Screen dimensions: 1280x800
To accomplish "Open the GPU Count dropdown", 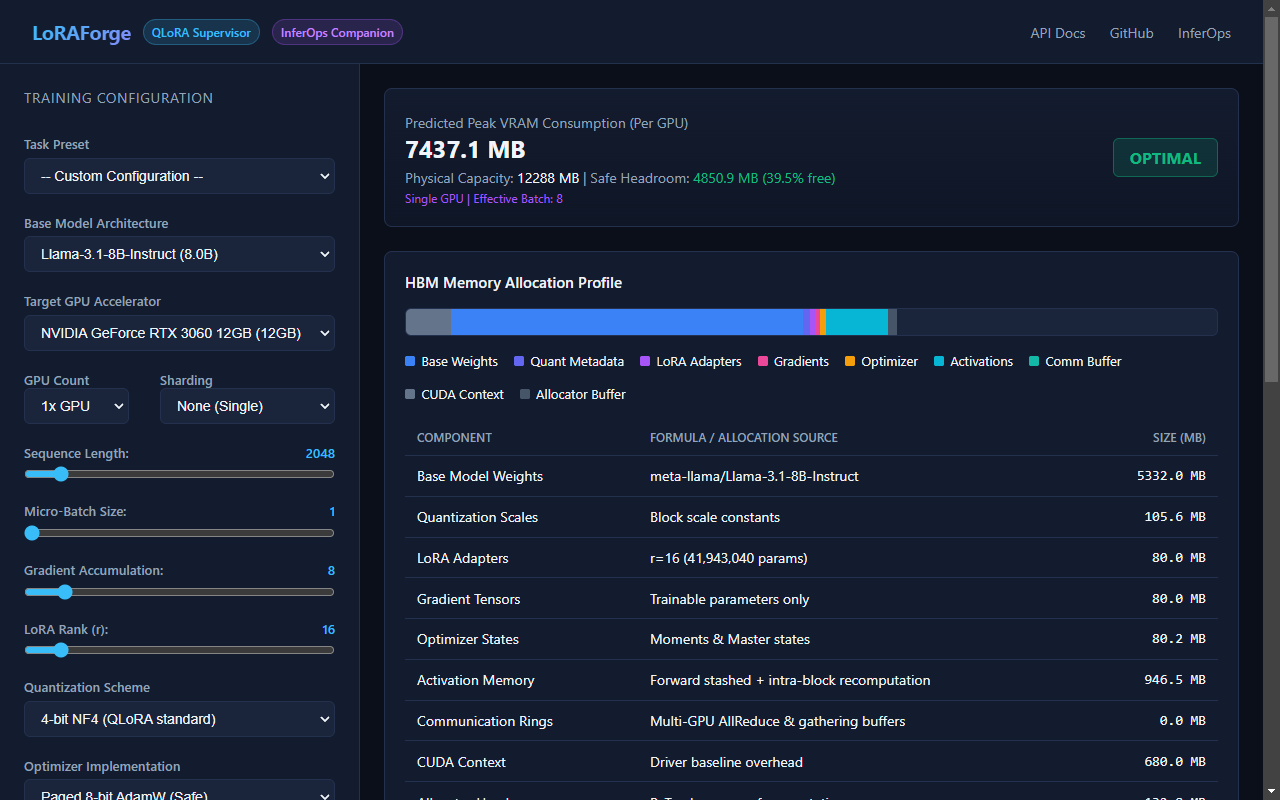I will [76, 406].
